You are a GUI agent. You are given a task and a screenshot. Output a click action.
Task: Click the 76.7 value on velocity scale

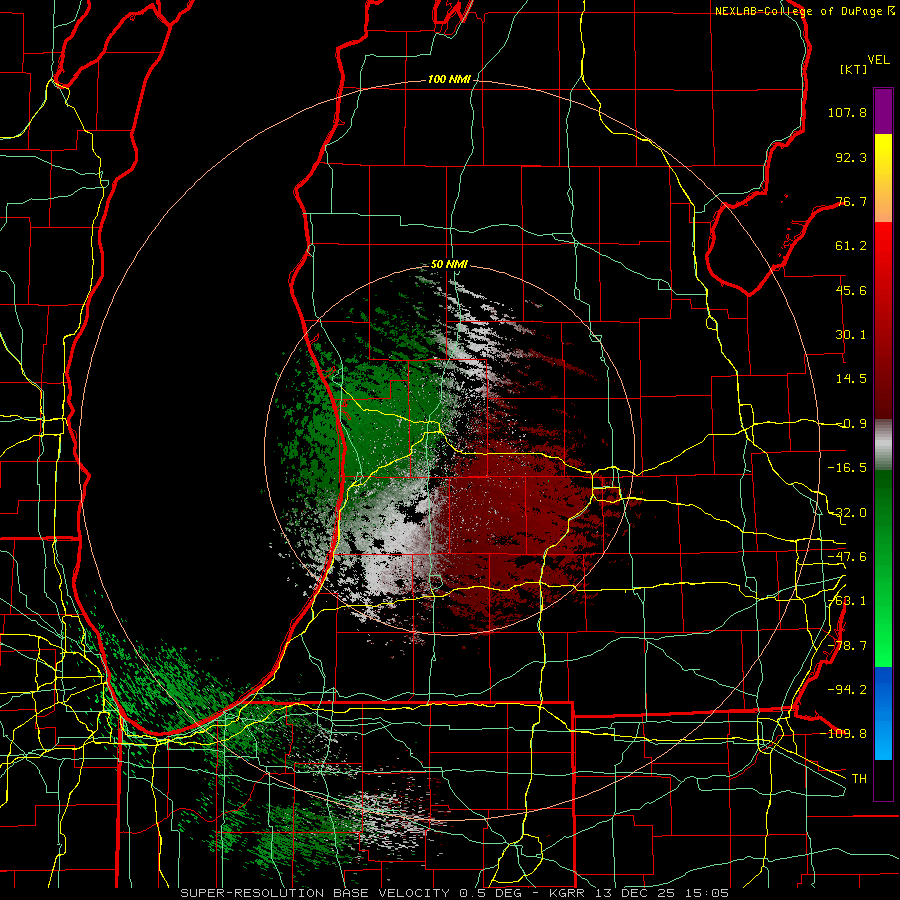pos(851,201)
